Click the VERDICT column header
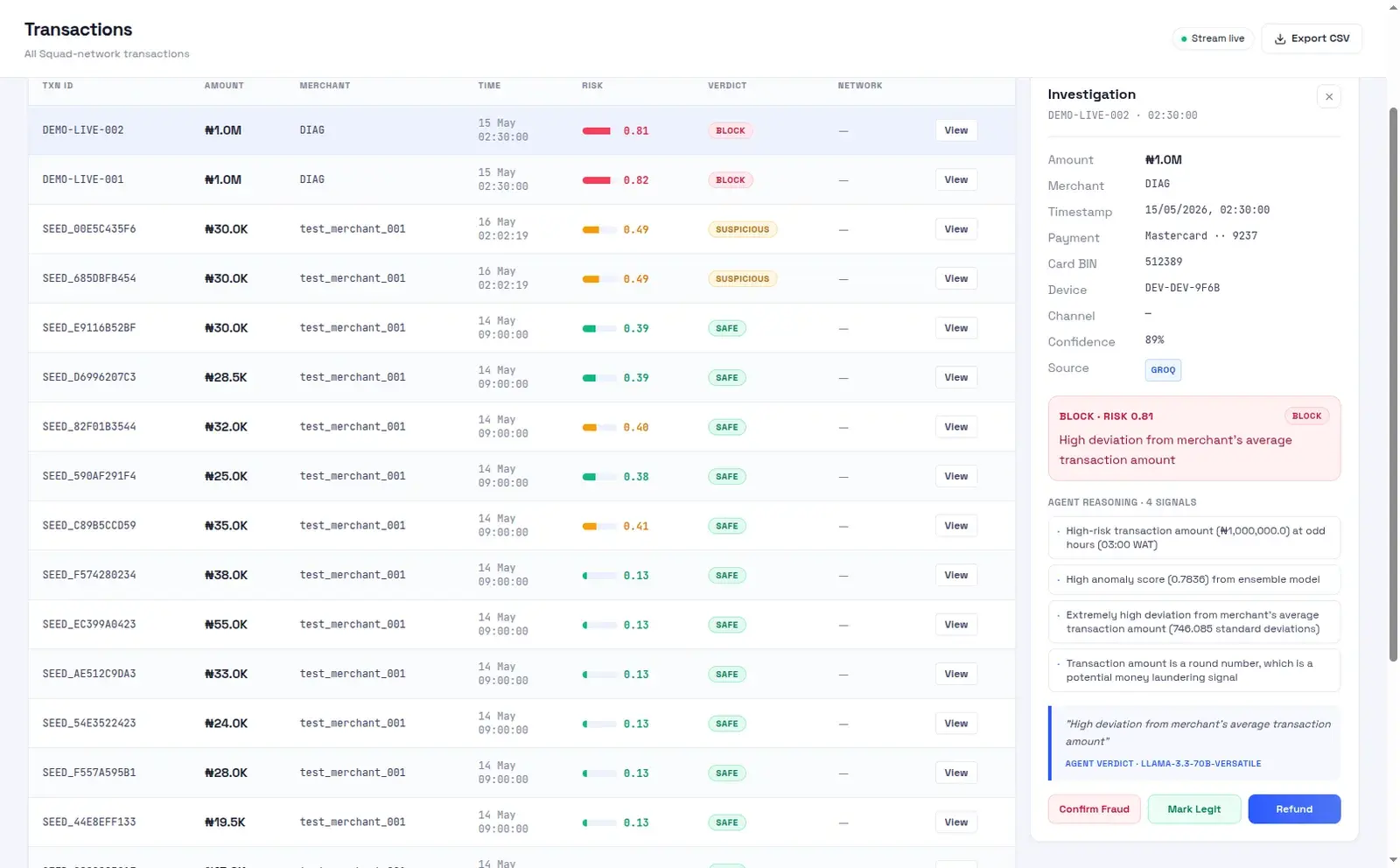Viewport: 1400px width, 868px height. (x=727, y=86)
